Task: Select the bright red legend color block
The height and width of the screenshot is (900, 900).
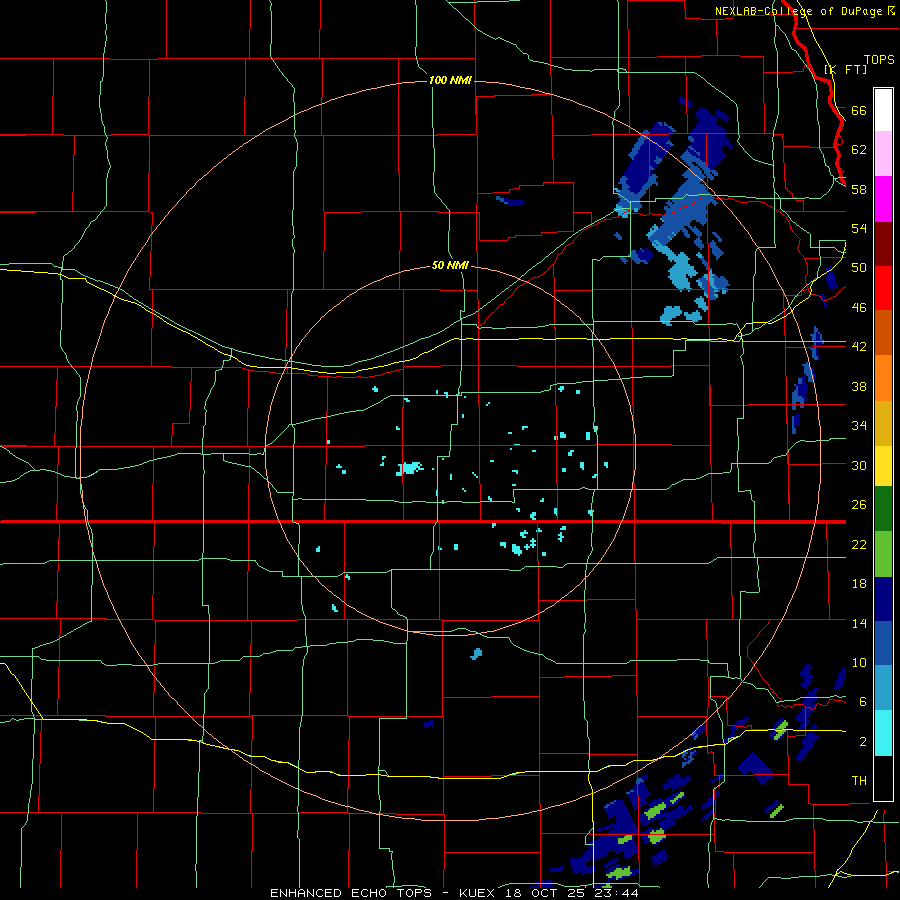Action: click(883, 288)
